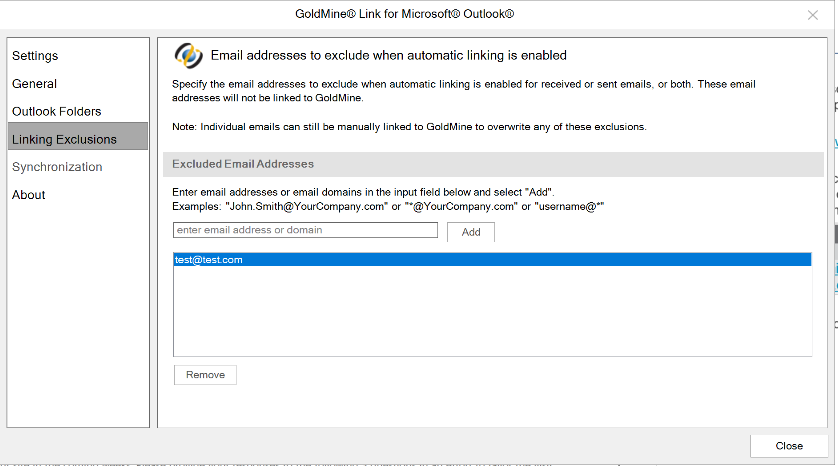Open the Outlook Folders page
Viewport: 838px width, 466px height.
pyautogui.click(x=56, y=111)
